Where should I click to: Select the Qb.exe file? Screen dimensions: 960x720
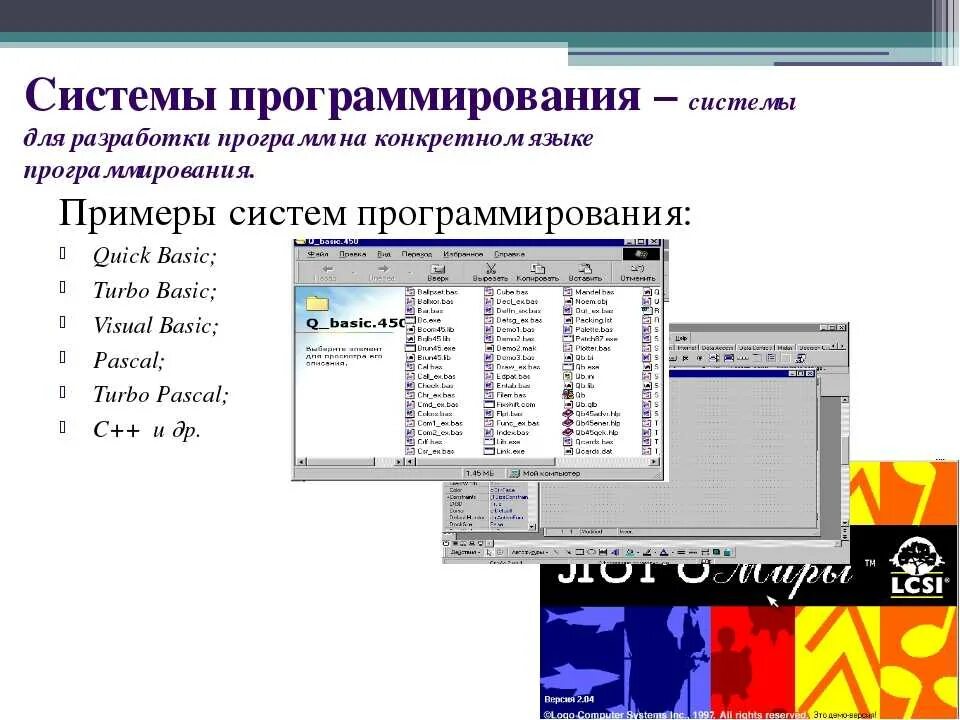pos(581,367)
